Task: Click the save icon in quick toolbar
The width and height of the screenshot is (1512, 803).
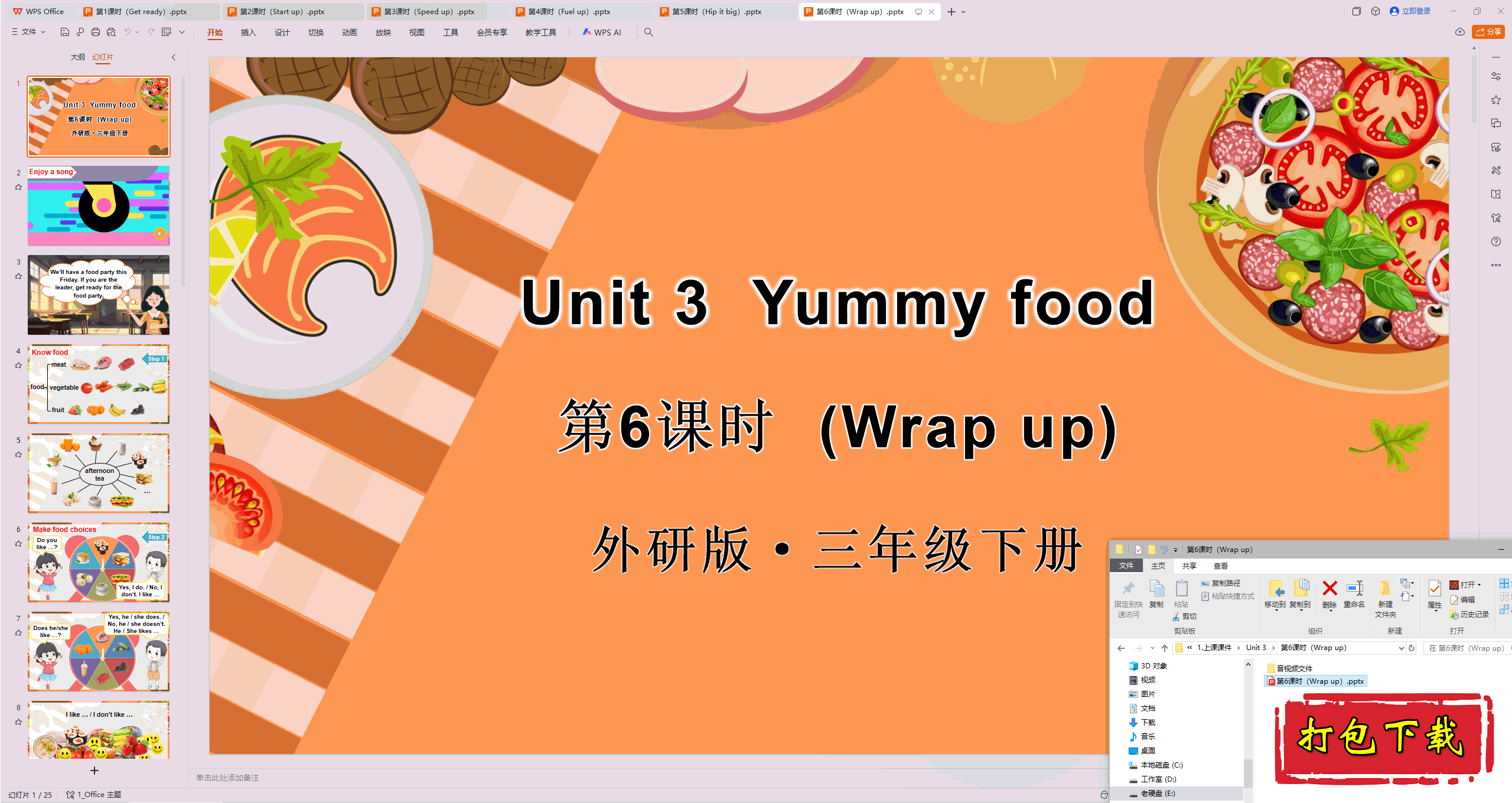Action: 65,32
